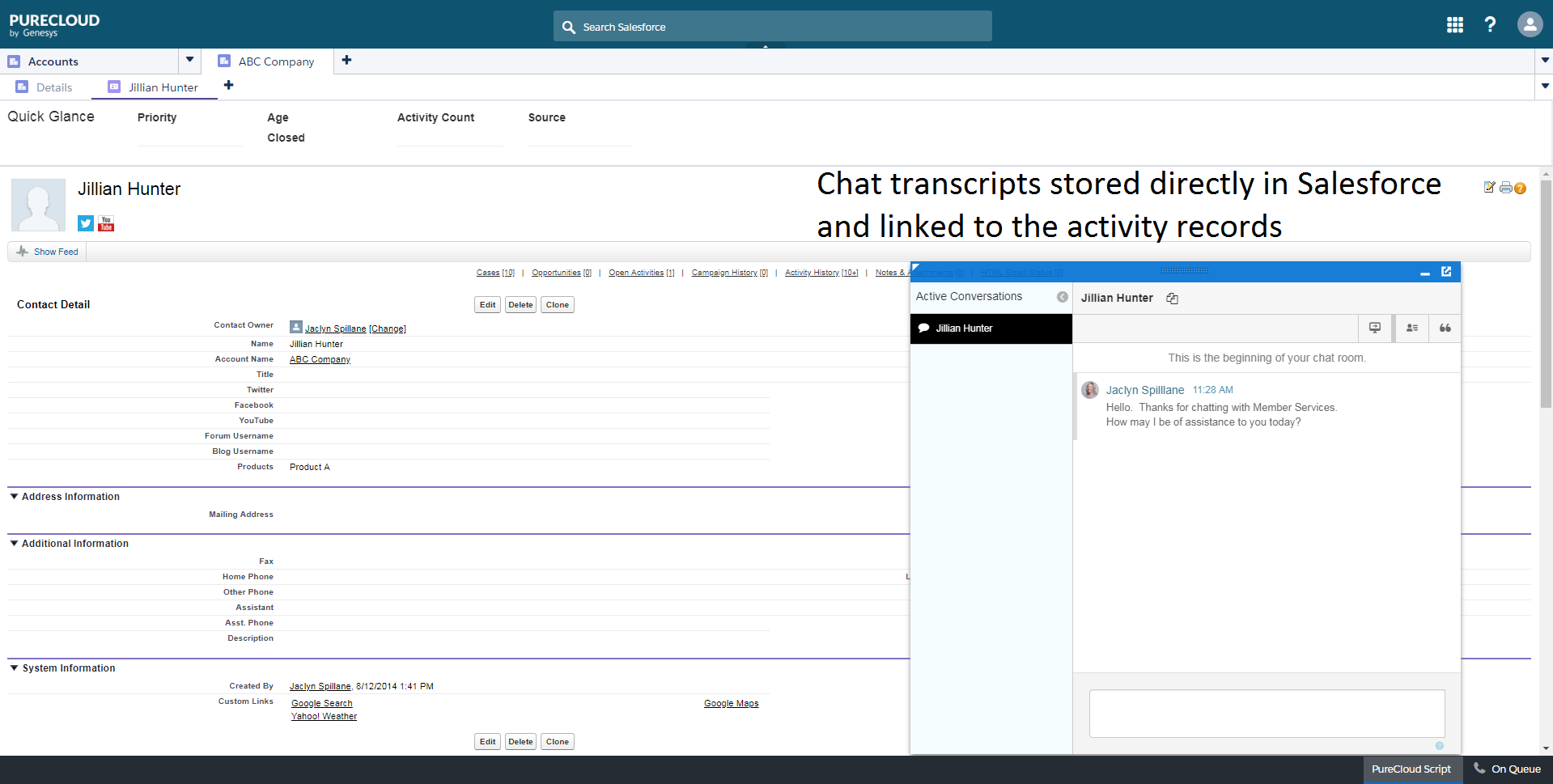
Task: Toggle the On Queue status
Action: [x=1507, y=769]
